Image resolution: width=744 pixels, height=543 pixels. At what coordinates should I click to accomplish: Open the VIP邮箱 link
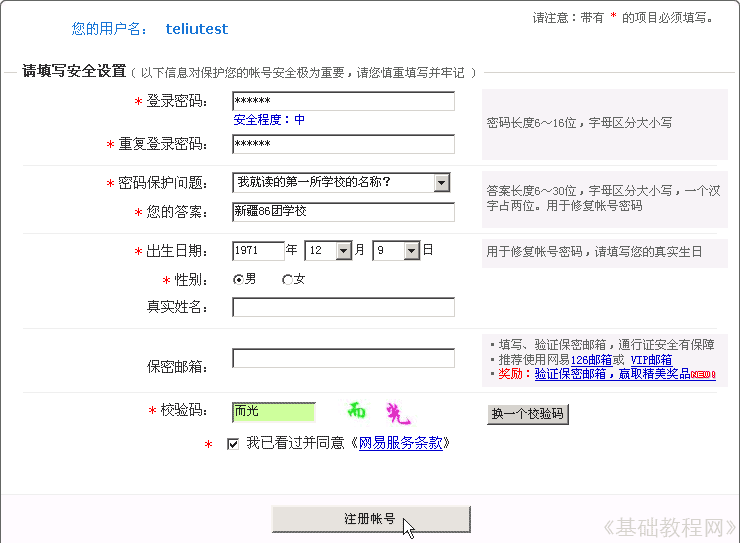[651, 360]
